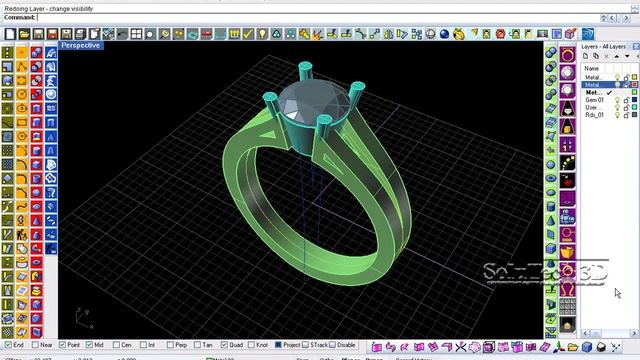Screen dimensions: 640x360
Task: Enable the Tan osnap checkbox
Action: pos(197,345)
